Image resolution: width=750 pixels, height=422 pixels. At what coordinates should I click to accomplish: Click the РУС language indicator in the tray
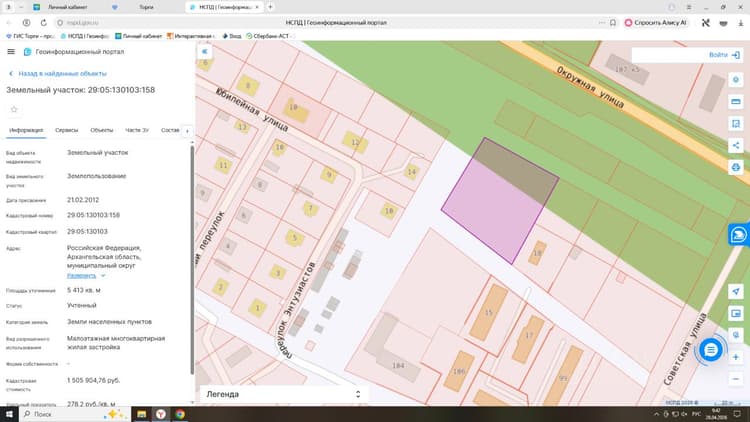pyautogui.click(x=696, y=414)
